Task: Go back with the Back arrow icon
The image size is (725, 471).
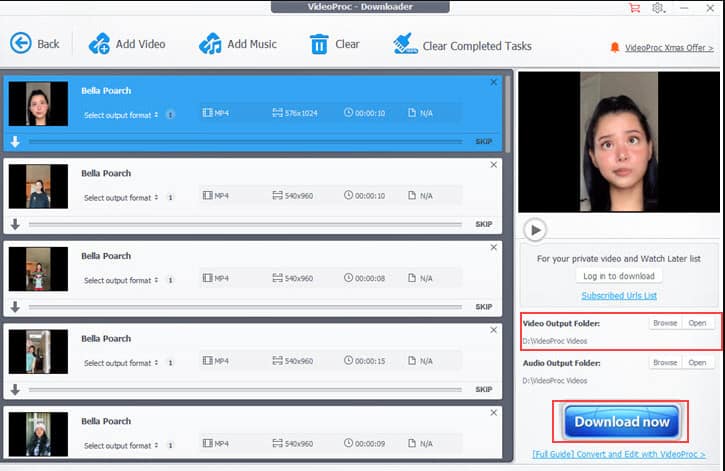Action: (21, 43)
